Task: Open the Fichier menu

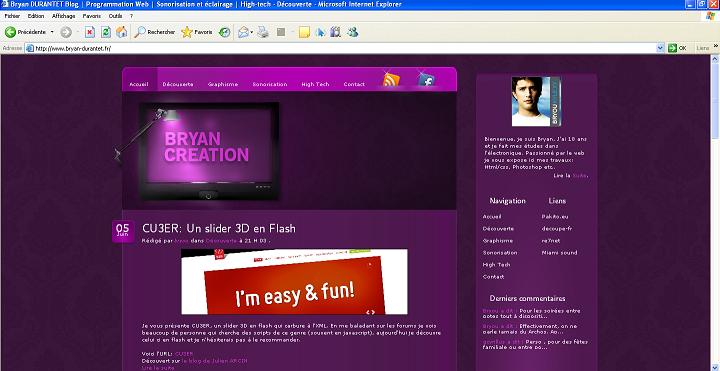Action: click(12, 16)
